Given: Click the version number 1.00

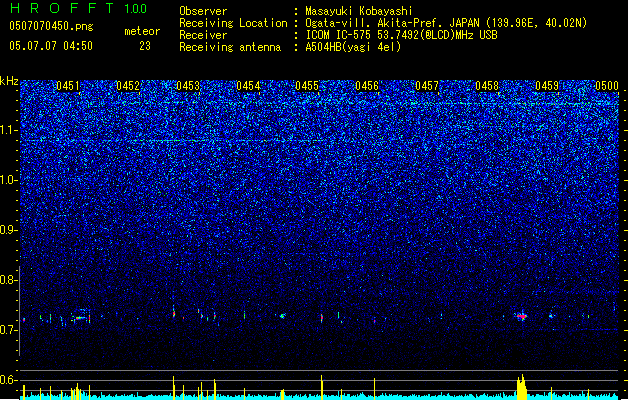Looking at the screenshot, I should click(136, 9).
